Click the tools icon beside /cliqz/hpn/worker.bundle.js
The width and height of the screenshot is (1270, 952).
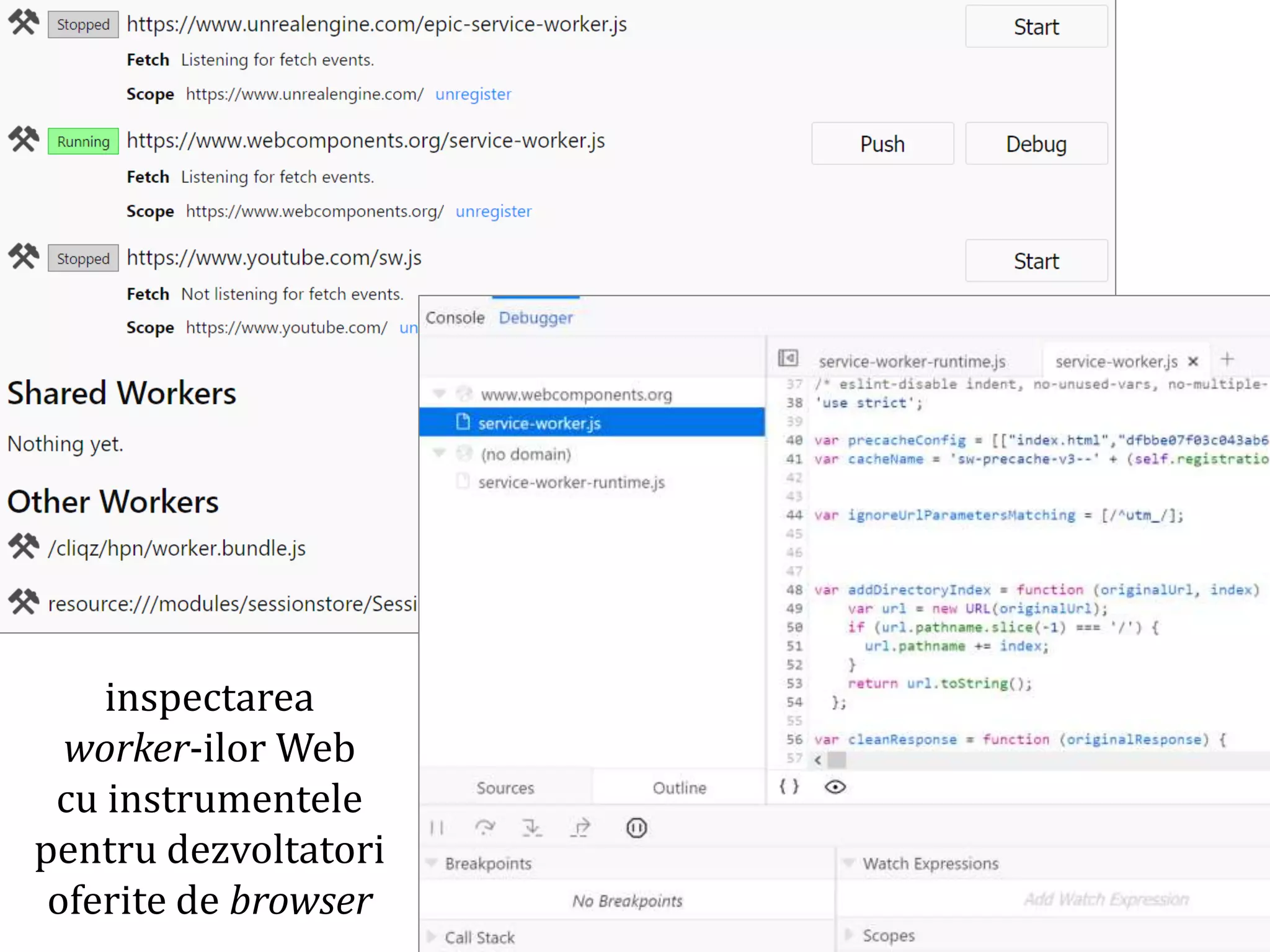click(24, 547)
